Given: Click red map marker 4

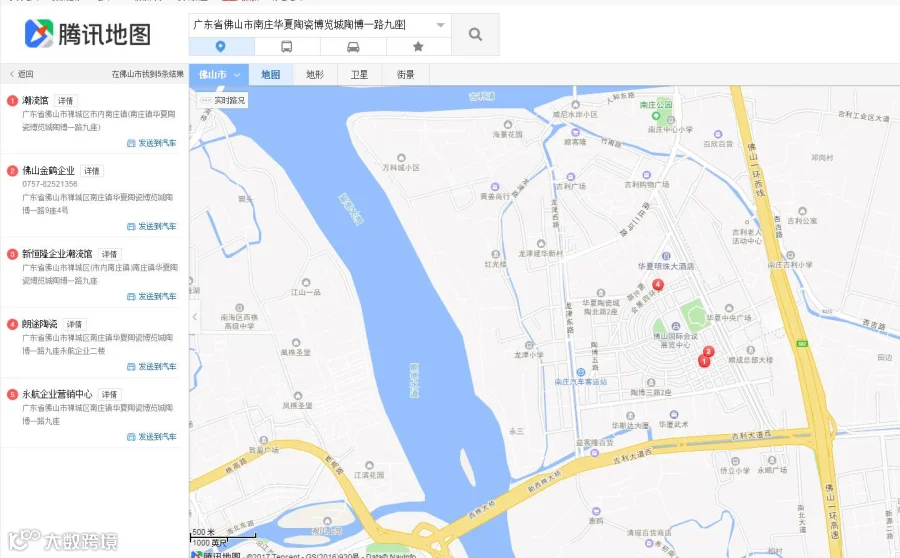Looking at the screenshot, I should [x=658, y=284].
